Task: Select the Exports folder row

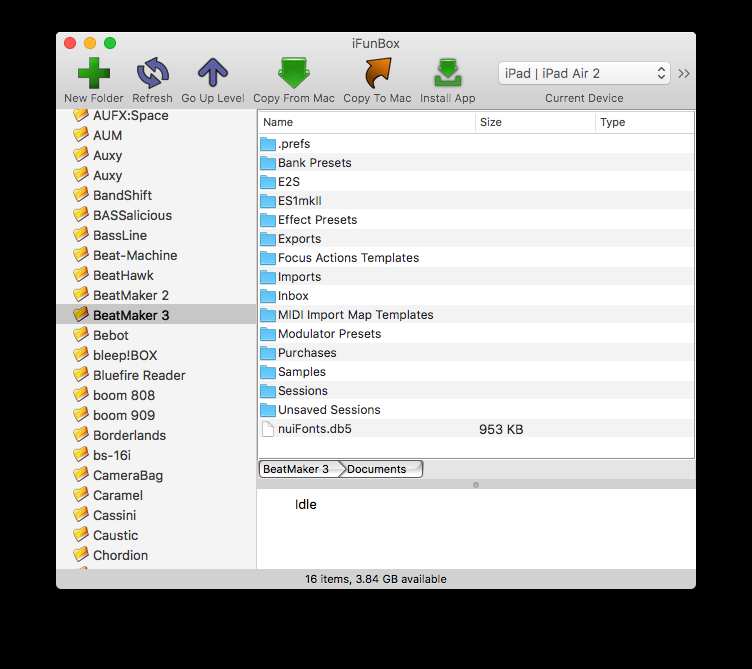Action: coord(476,239)
